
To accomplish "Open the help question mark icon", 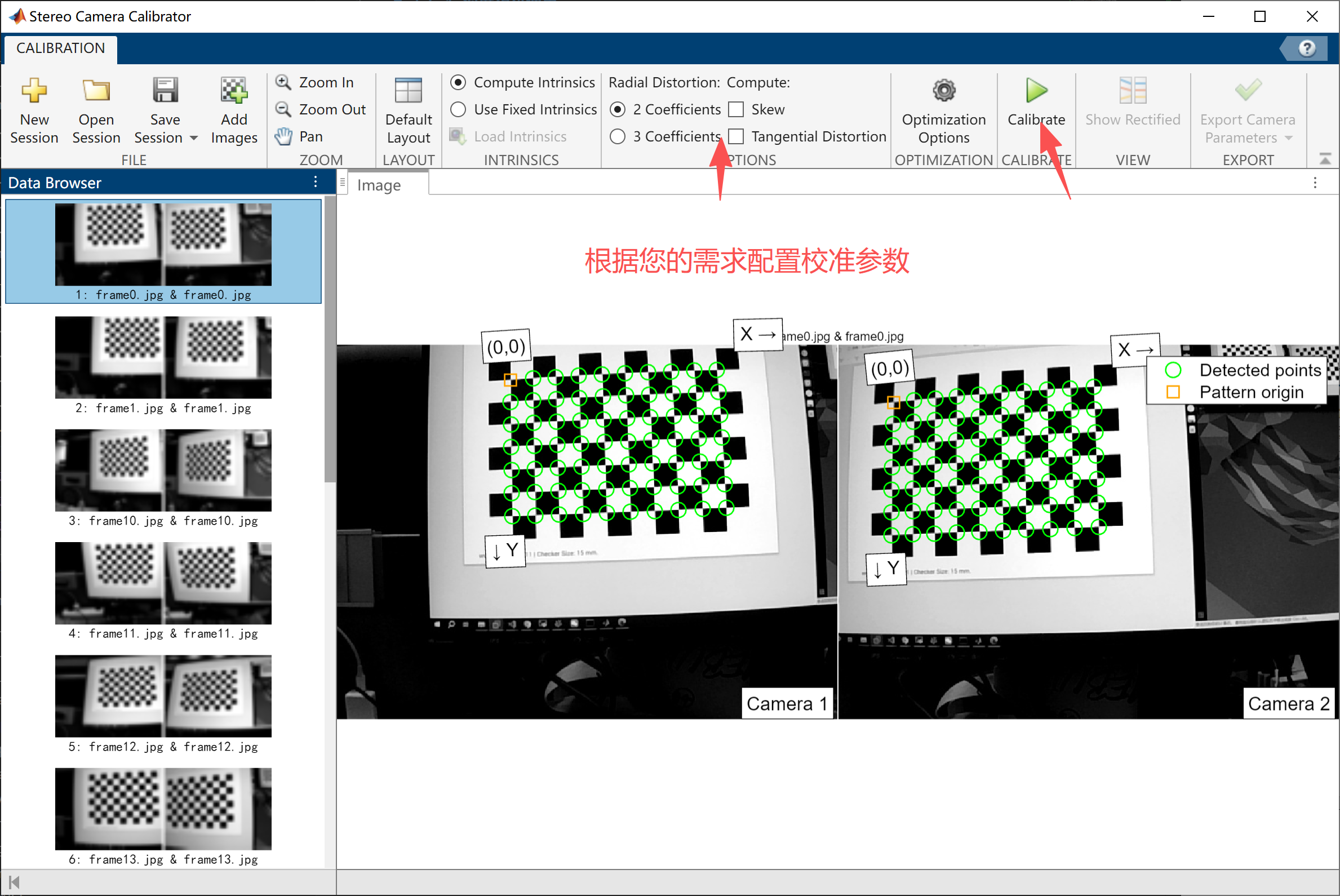I will coord(1306,48).
